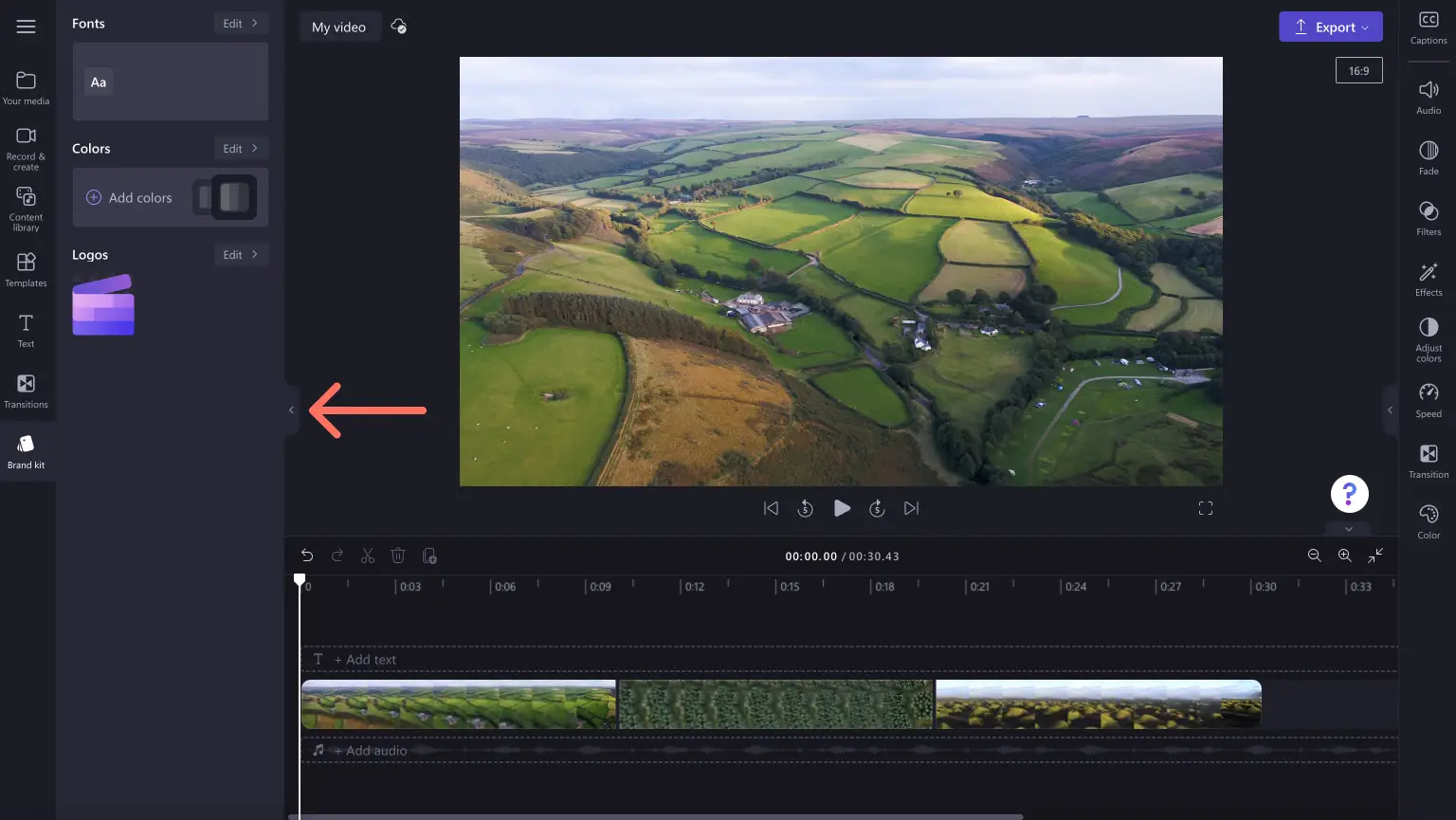Select the second forest video clip
1456x820 pixels.
pyautogui.click(x=776, y=704)
